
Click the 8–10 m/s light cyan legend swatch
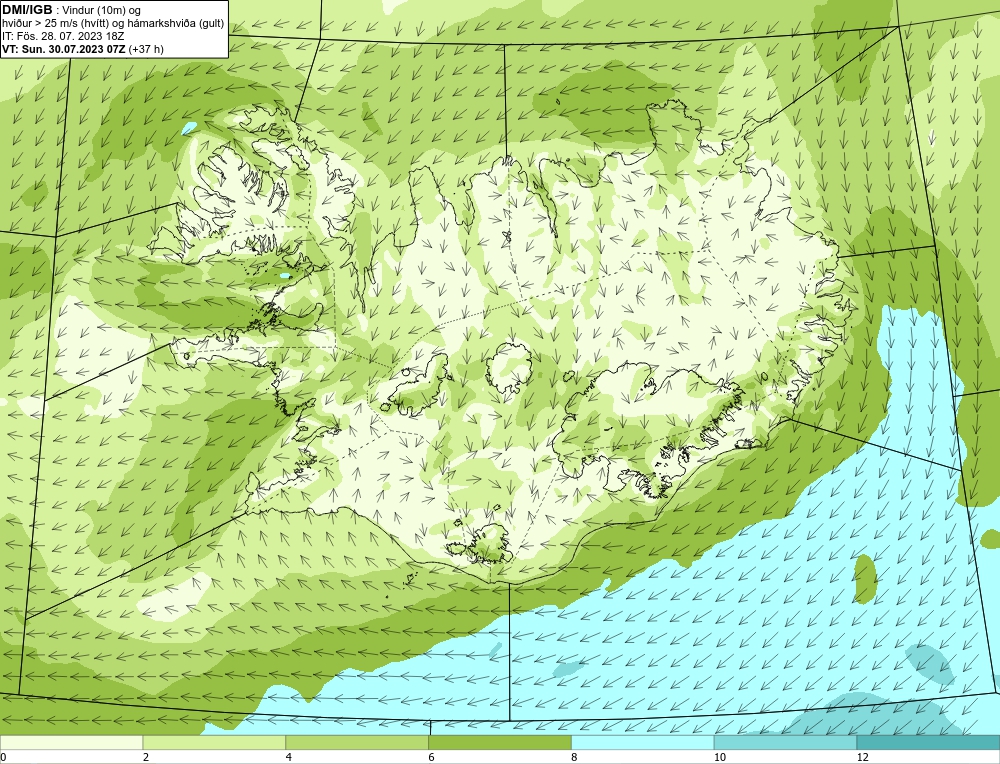[x=643, y=742]
